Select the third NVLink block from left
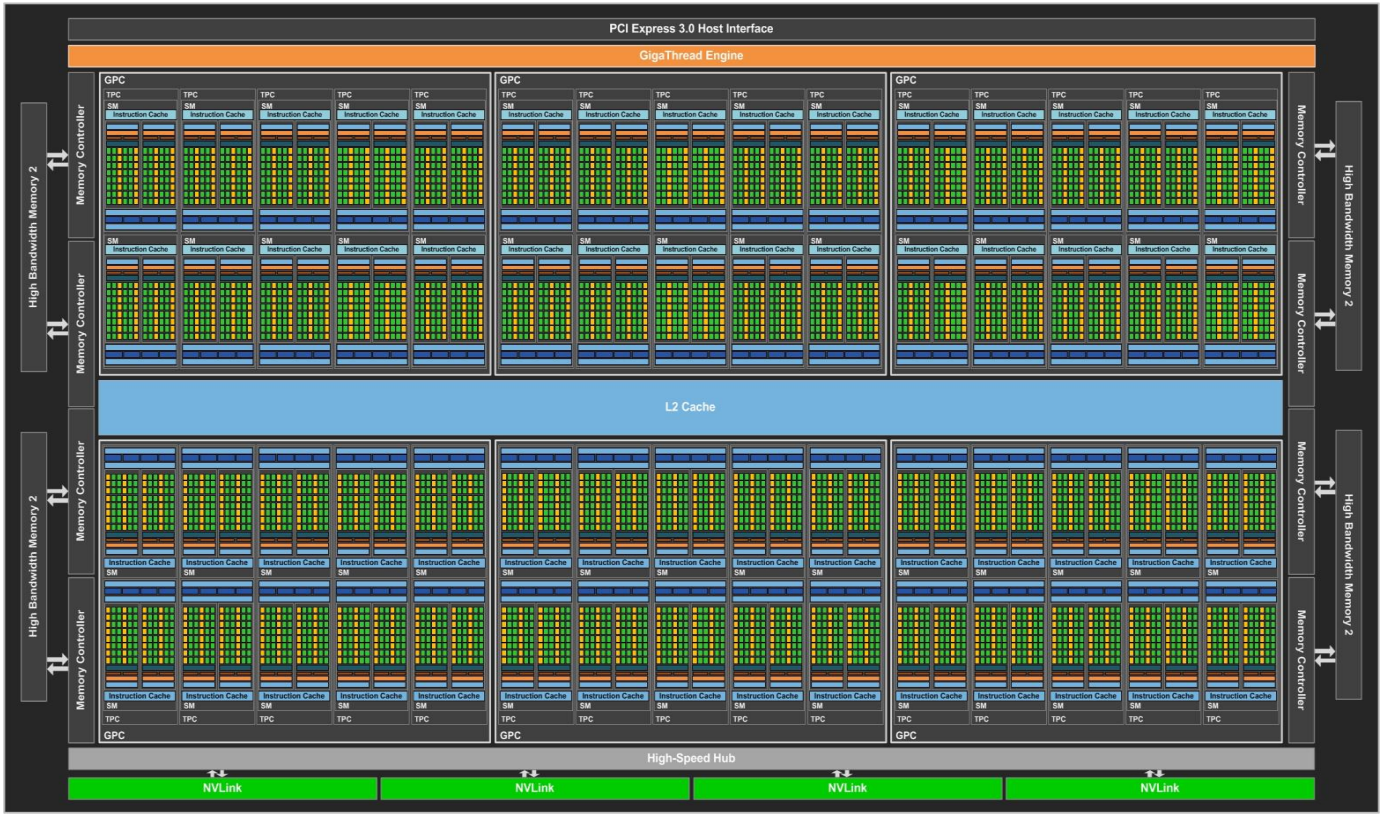 pyautogui.click(x=847, y=788)
